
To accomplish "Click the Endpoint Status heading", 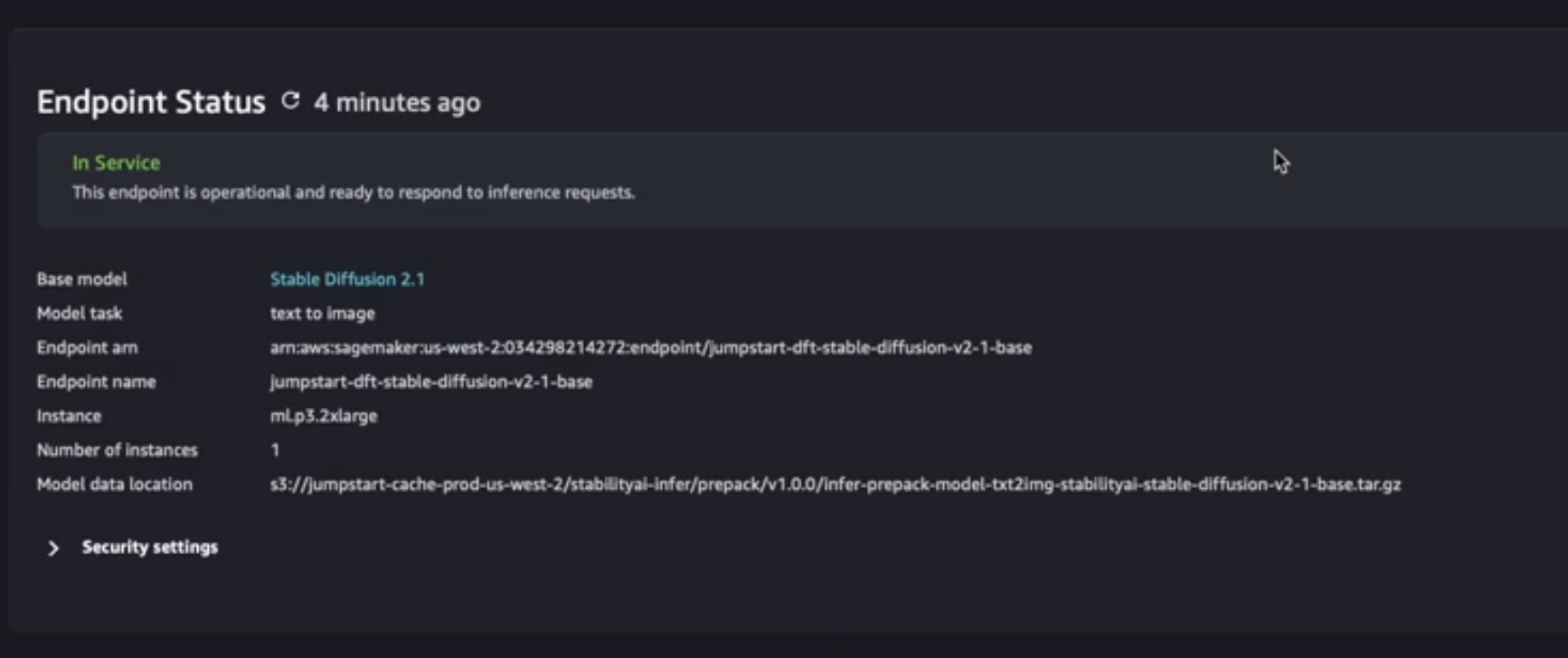I will 149,102.
